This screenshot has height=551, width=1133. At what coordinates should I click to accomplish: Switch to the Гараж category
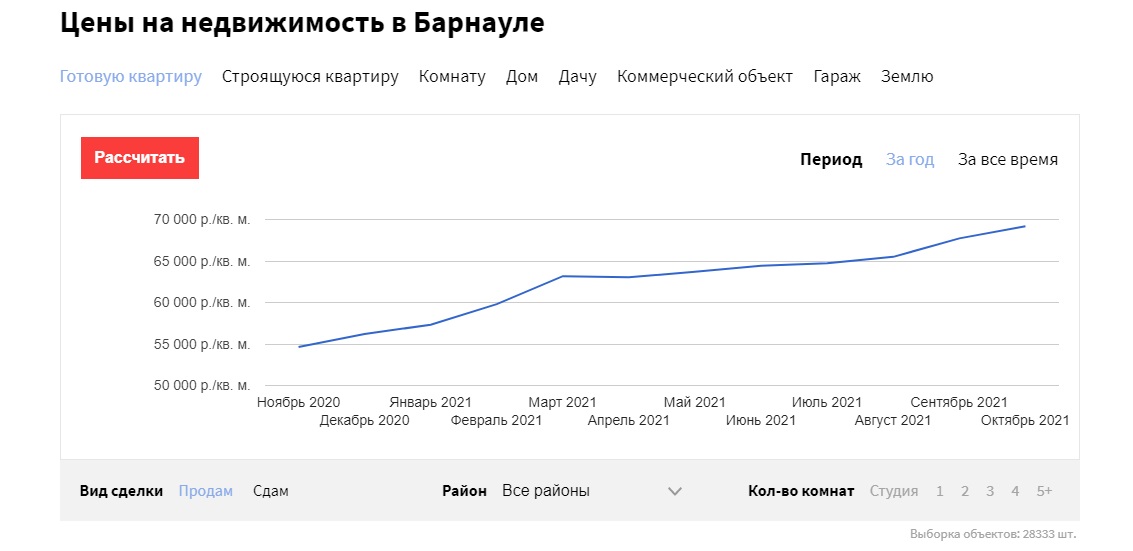[x=837, y=77]
